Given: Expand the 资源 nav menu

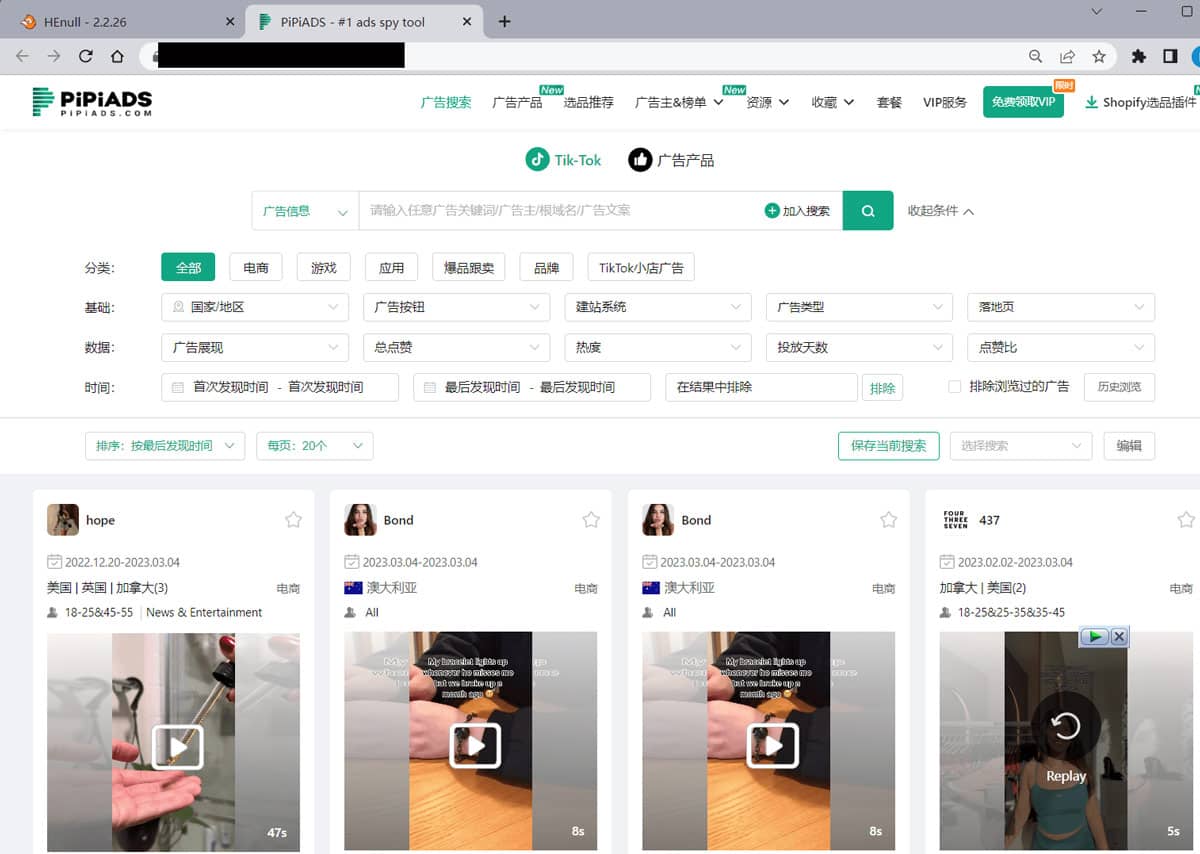Looking at the screenshot, I should [768, 102].
